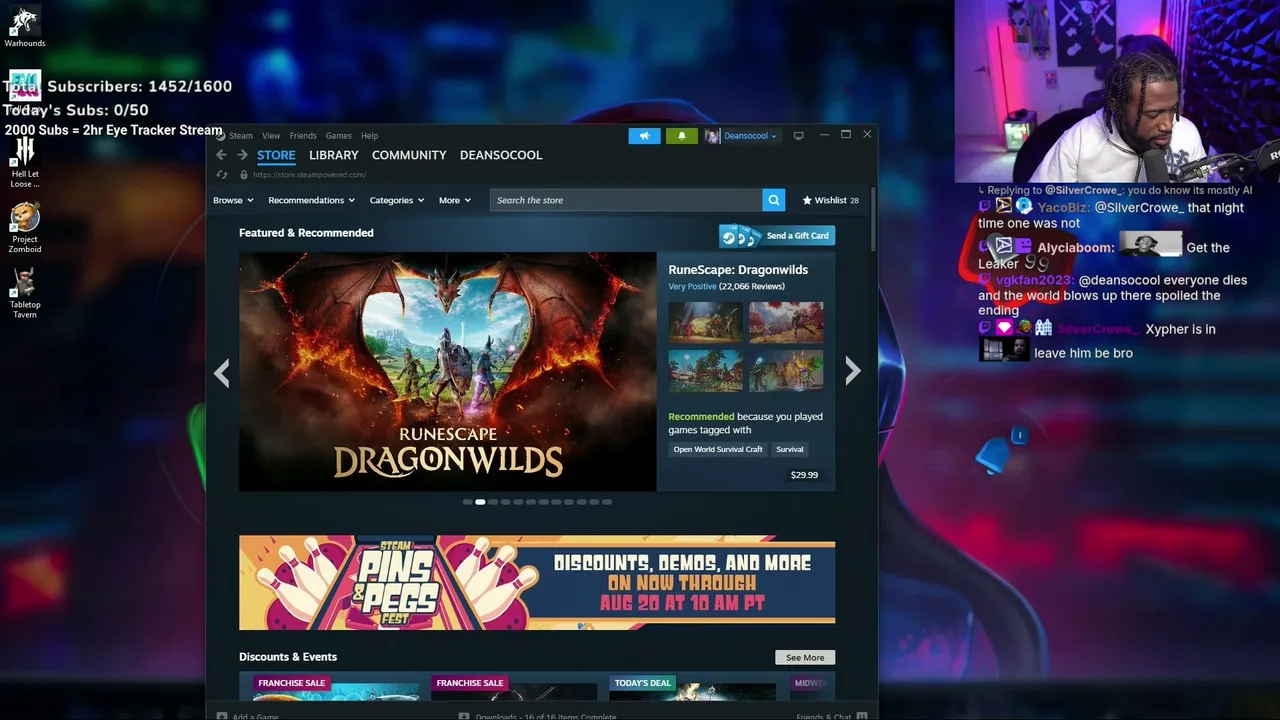Viewport: 1280px width, 720px height.
Task: Open the Pins & Pegs Fest banner
Action: pyautogui.click(x=537, y=583)
